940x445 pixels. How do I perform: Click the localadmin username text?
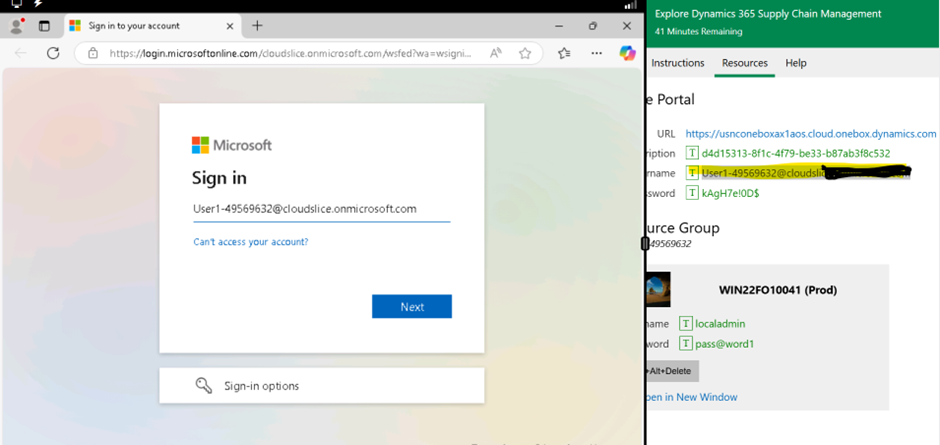720,324
